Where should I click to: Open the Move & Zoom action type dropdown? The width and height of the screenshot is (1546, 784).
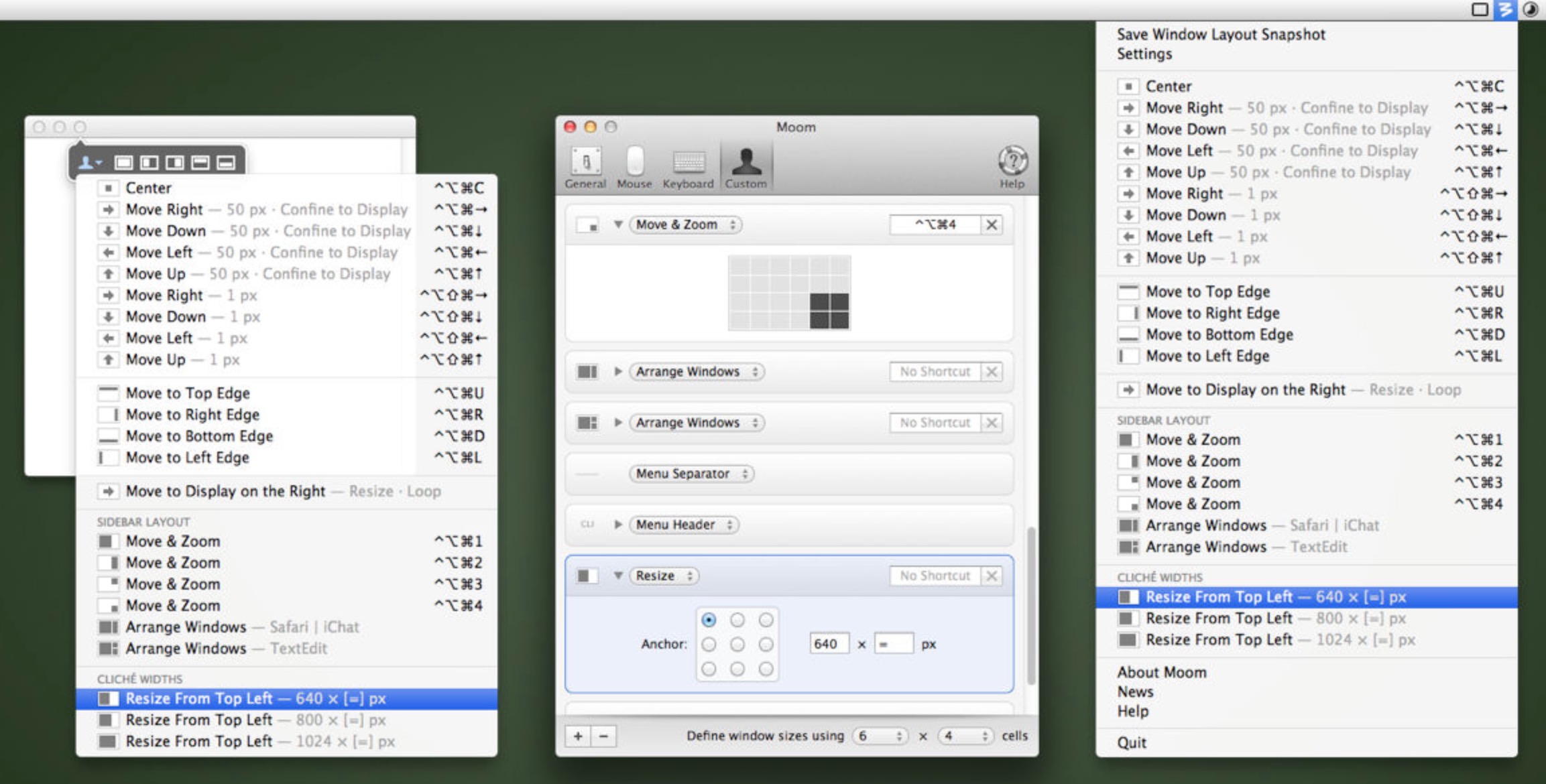685,224
